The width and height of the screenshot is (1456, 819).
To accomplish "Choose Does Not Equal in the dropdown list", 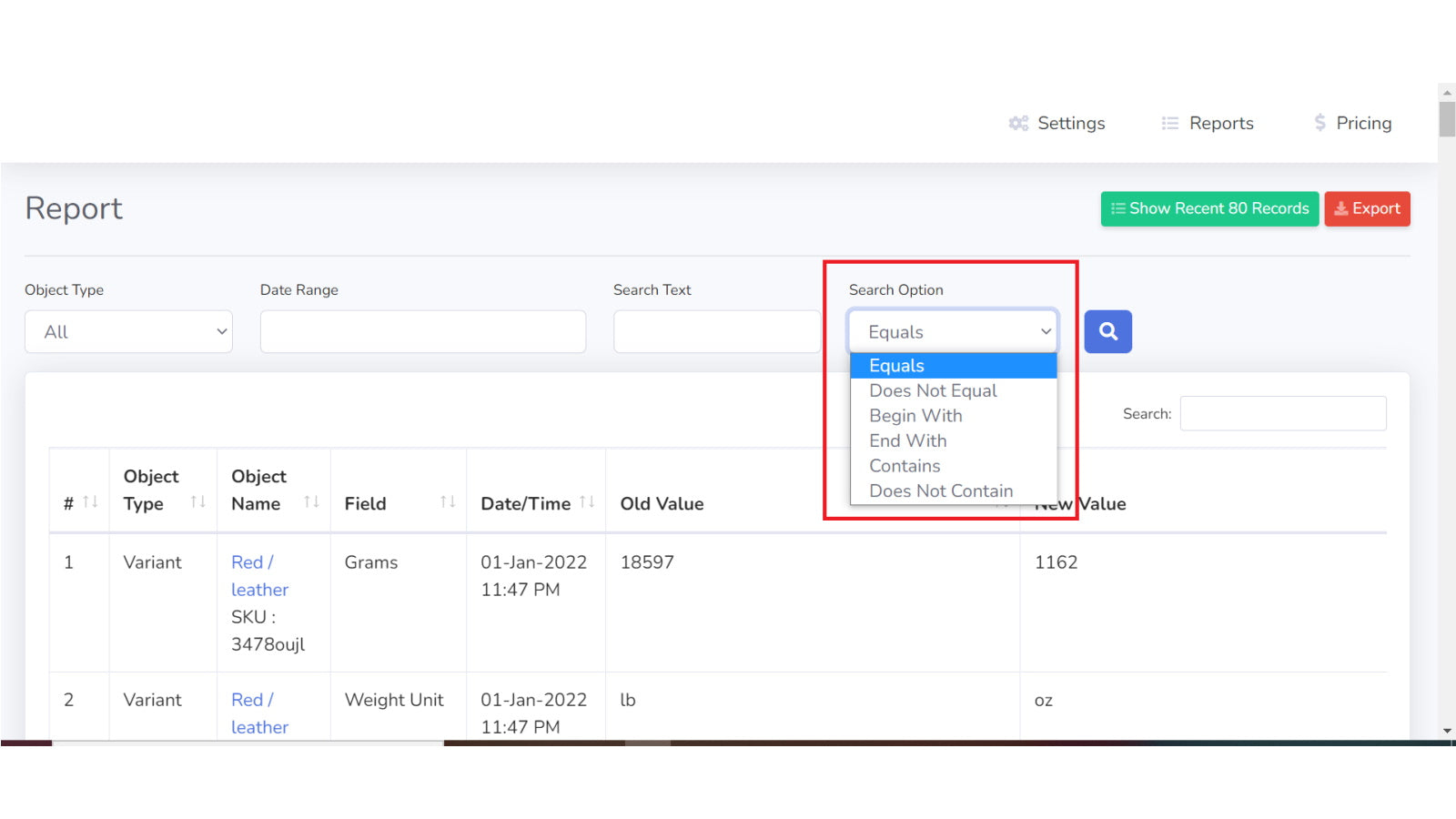I will tap(933, 390).
